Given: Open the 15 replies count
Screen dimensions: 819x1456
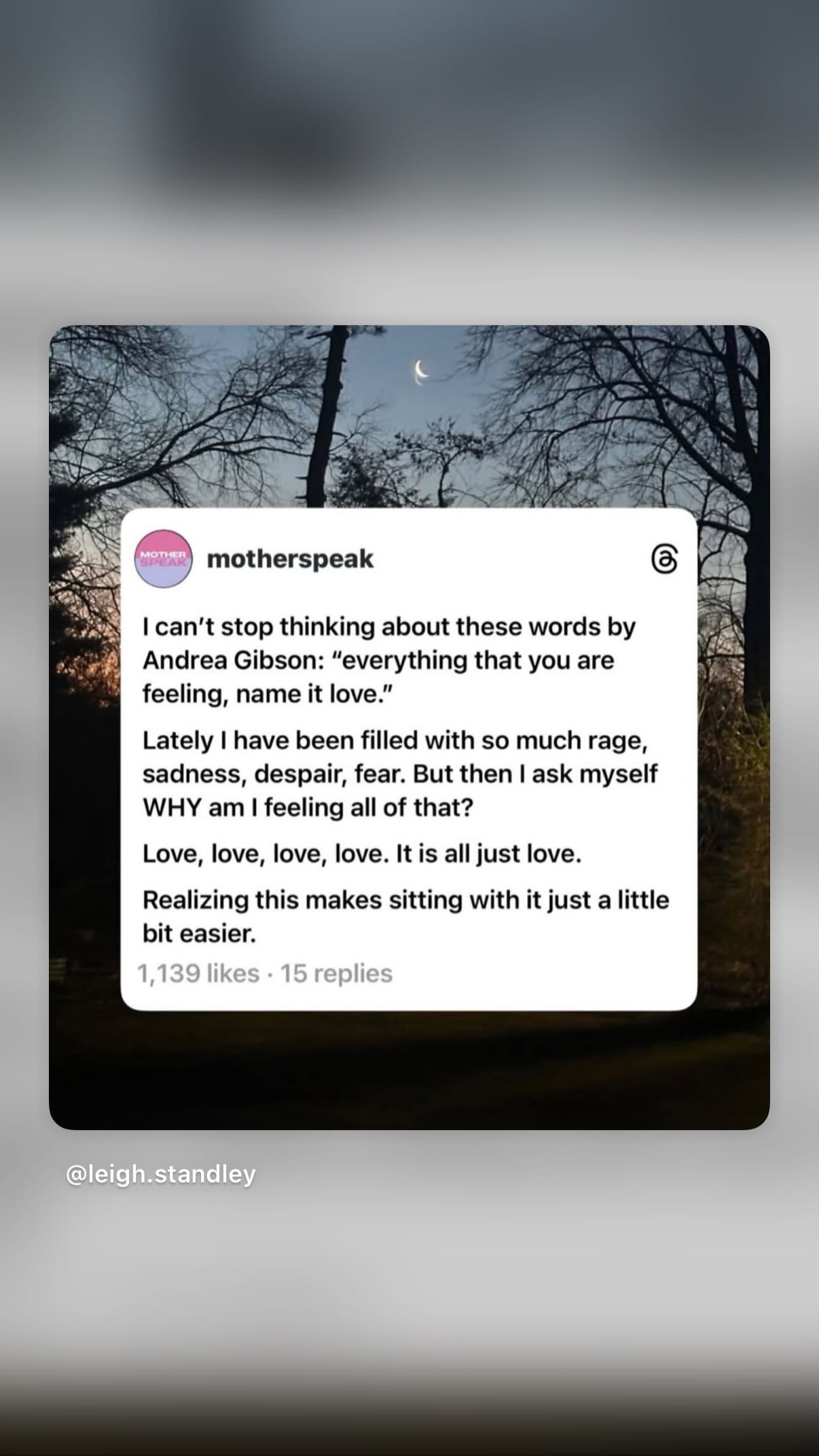Looking at the screenshot, I should (x=336, y=973).
